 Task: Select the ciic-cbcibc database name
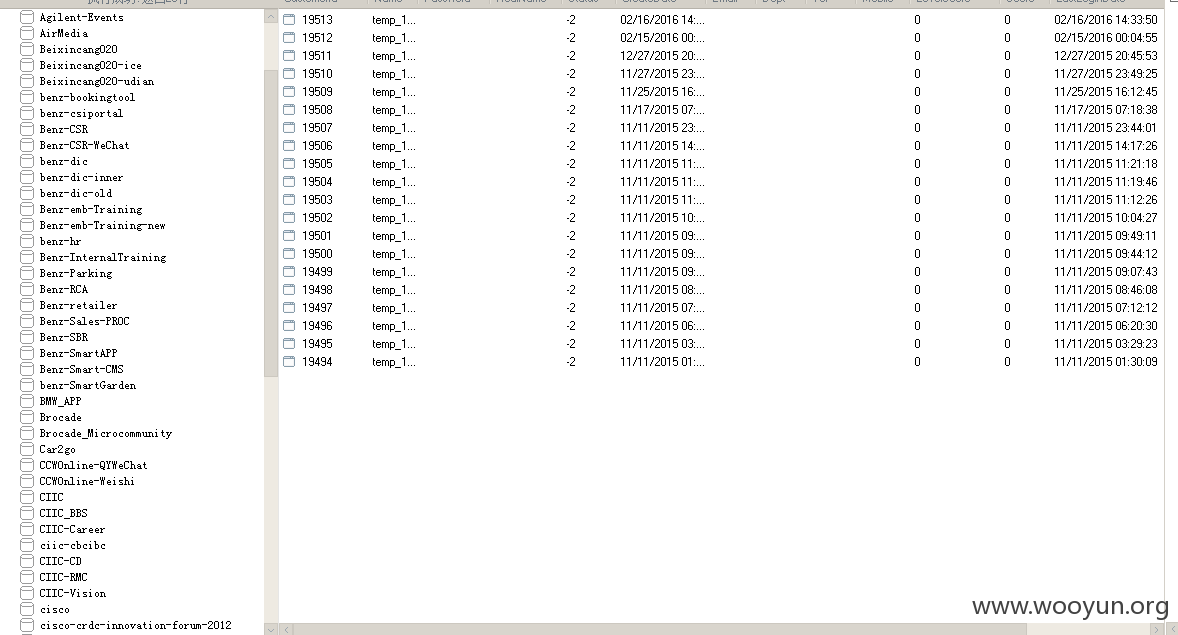pyautogui.click(x=72, y=546)
